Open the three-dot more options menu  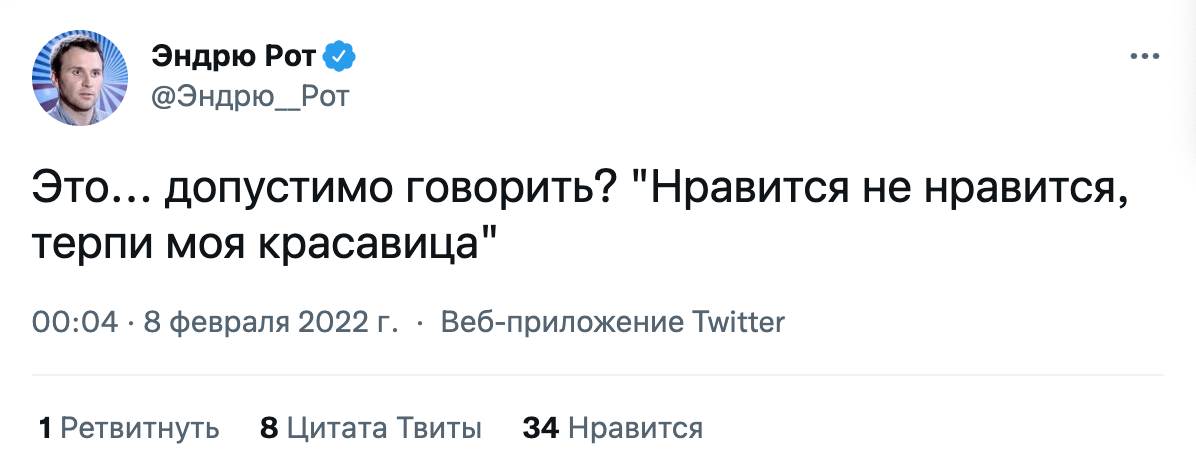point(1143,56)
